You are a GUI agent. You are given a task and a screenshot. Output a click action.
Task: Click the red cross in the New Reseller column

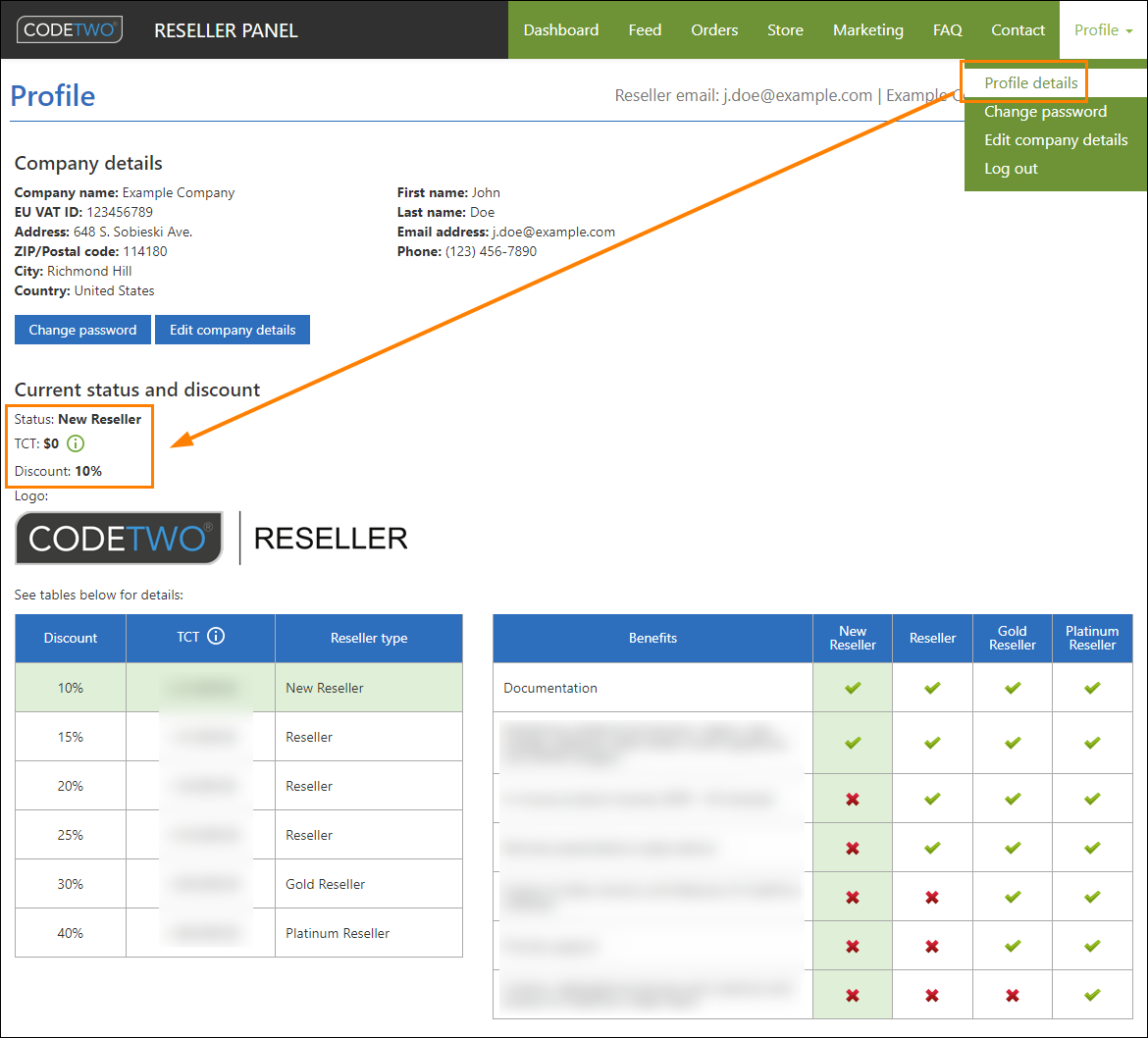pyautogui.click(x=852, y=798)
